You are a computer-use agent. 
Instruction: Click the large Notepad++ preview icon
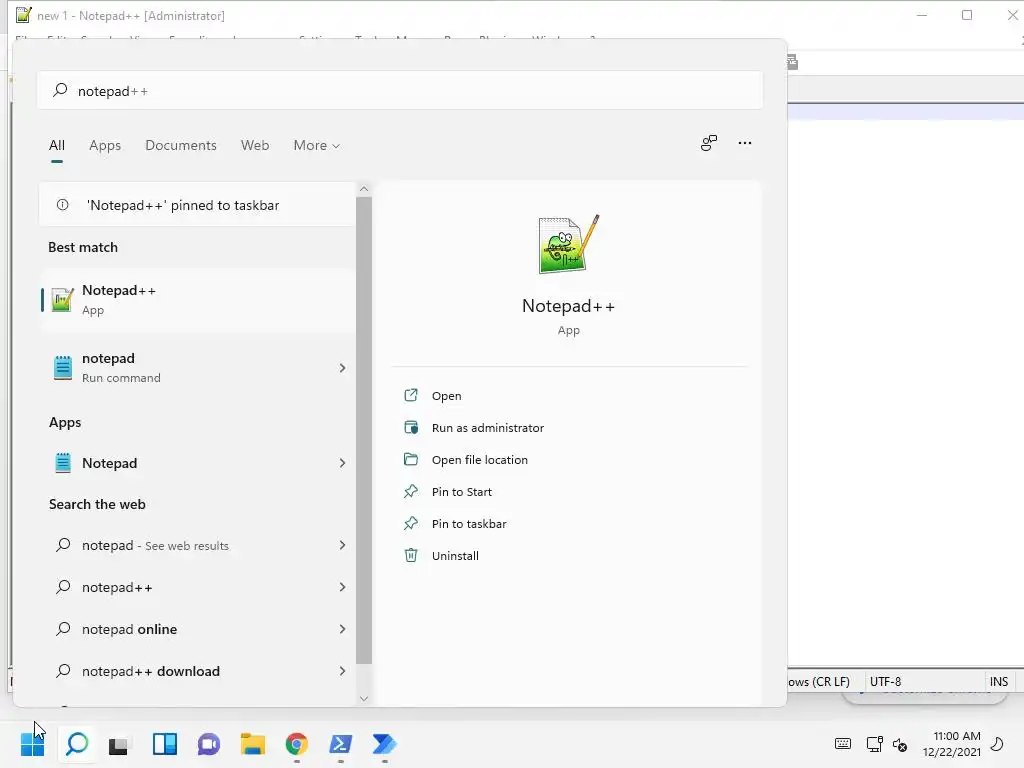[x=568, y=244]
